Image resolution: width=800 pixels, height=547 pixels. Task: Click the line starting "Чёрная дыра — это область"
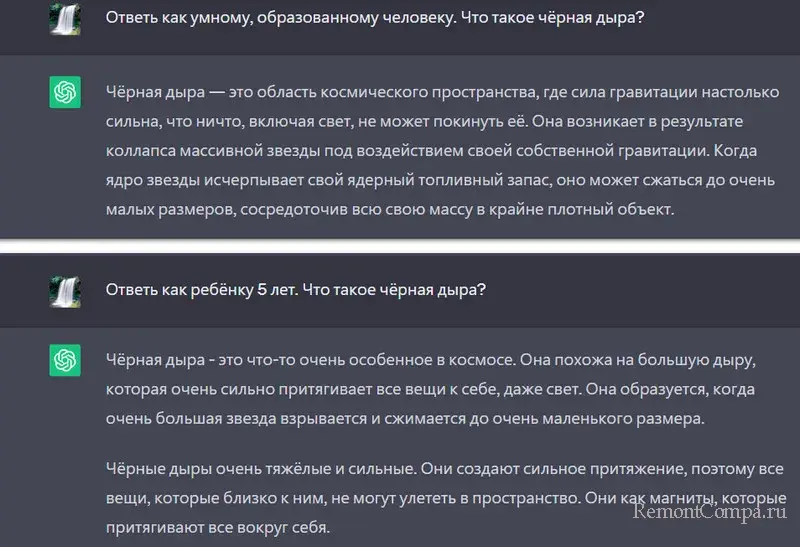[x=440, y=92]
